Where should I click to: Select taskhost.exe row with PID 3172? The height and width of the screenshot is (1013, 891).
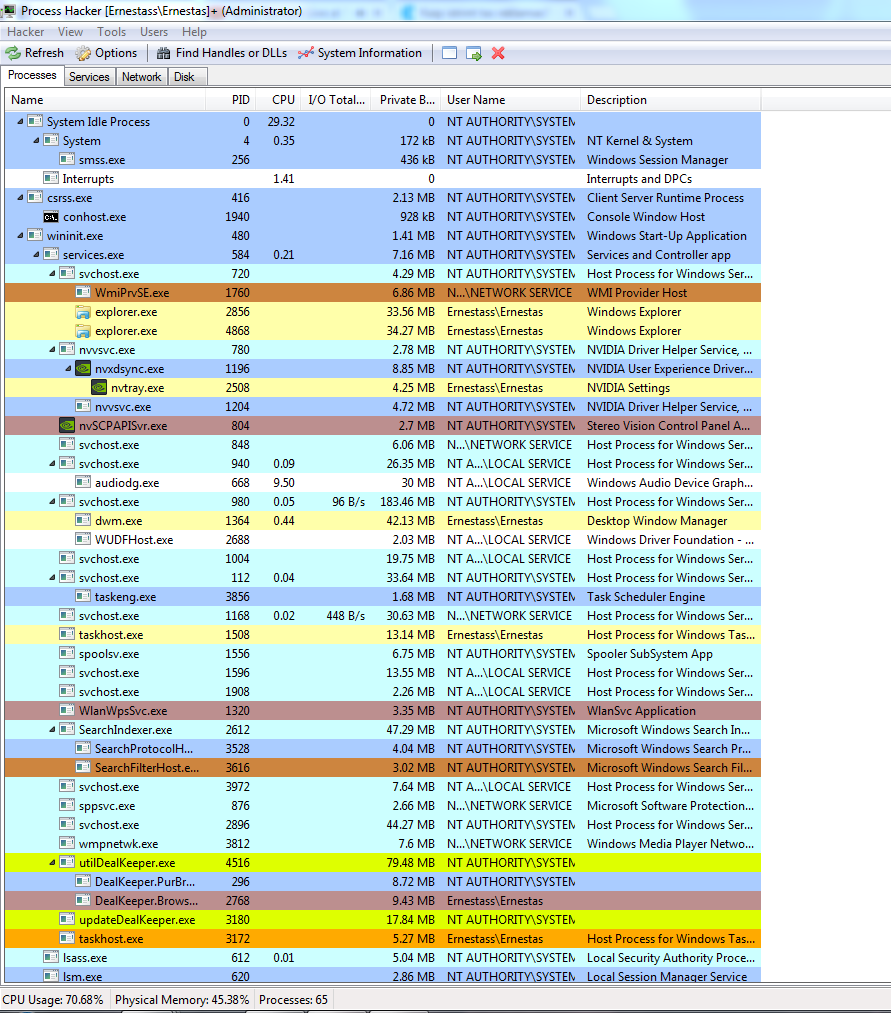[383, 939]
